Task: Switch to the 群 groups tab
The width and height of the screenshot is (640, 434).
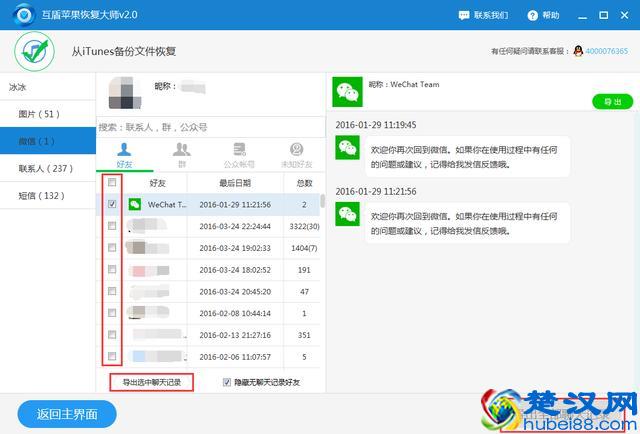Action: click(182, 156)
